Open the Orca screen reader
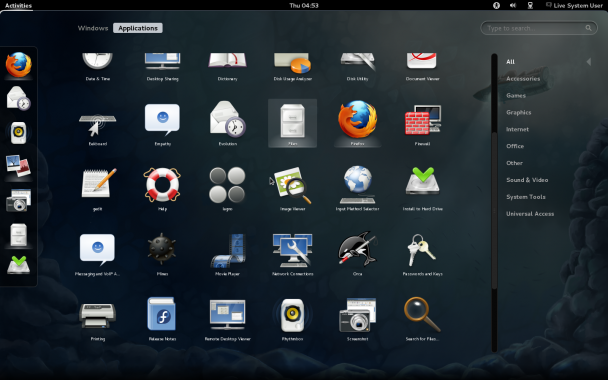 click(357, 254)
